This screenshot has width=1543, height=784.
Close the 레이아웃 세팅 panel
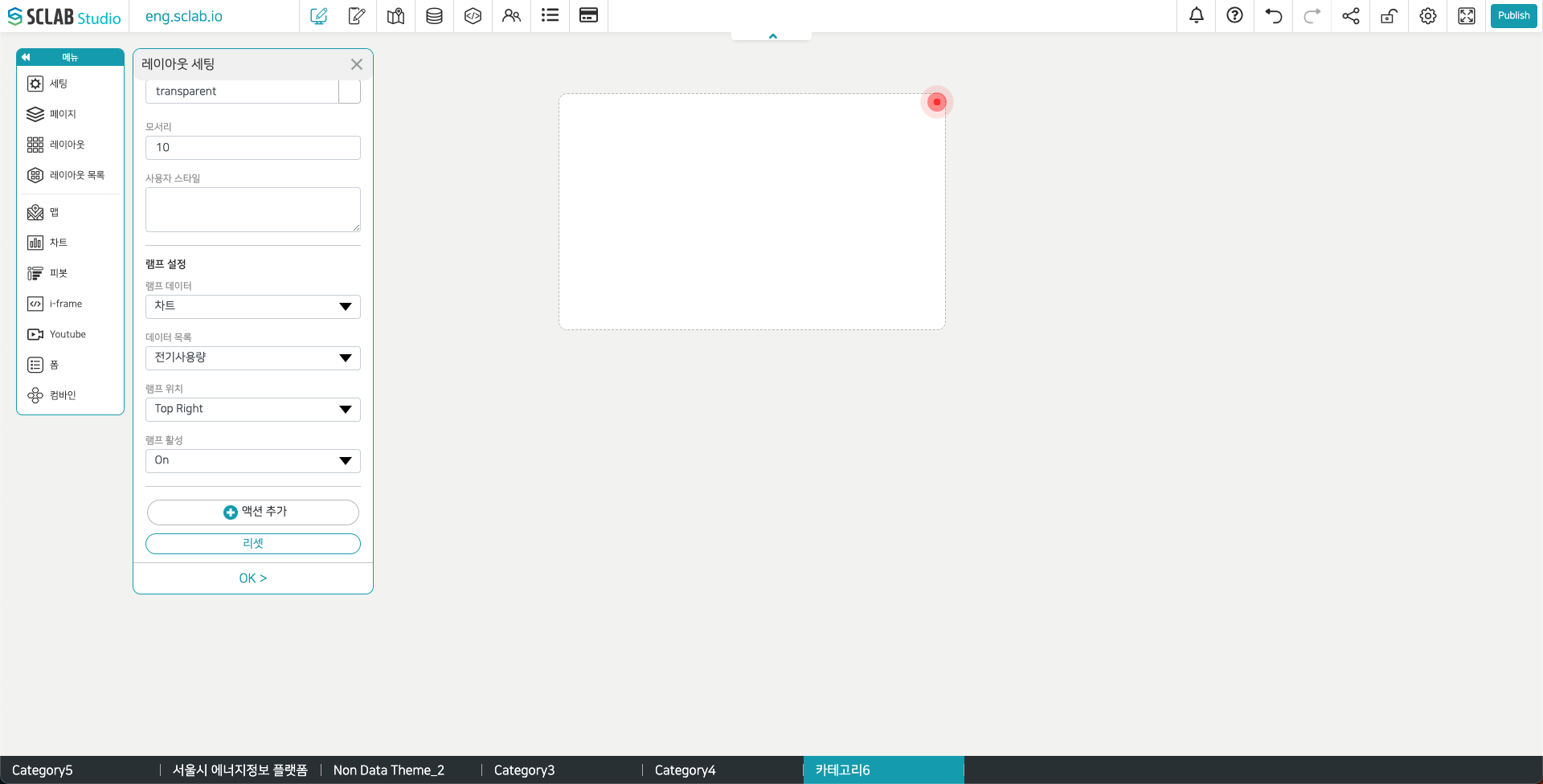pos(357,64)
